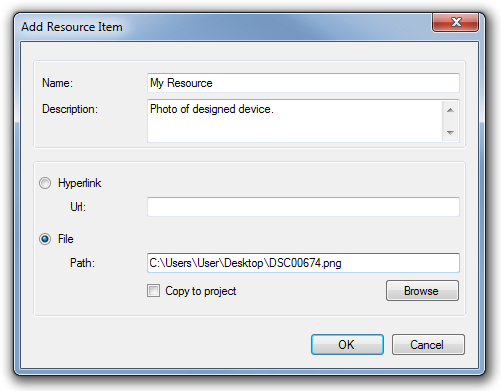Image resolution: width=501 pixels, height=391 pixels.
Task: Click the Add Resource Item title text
Action: 72,27
